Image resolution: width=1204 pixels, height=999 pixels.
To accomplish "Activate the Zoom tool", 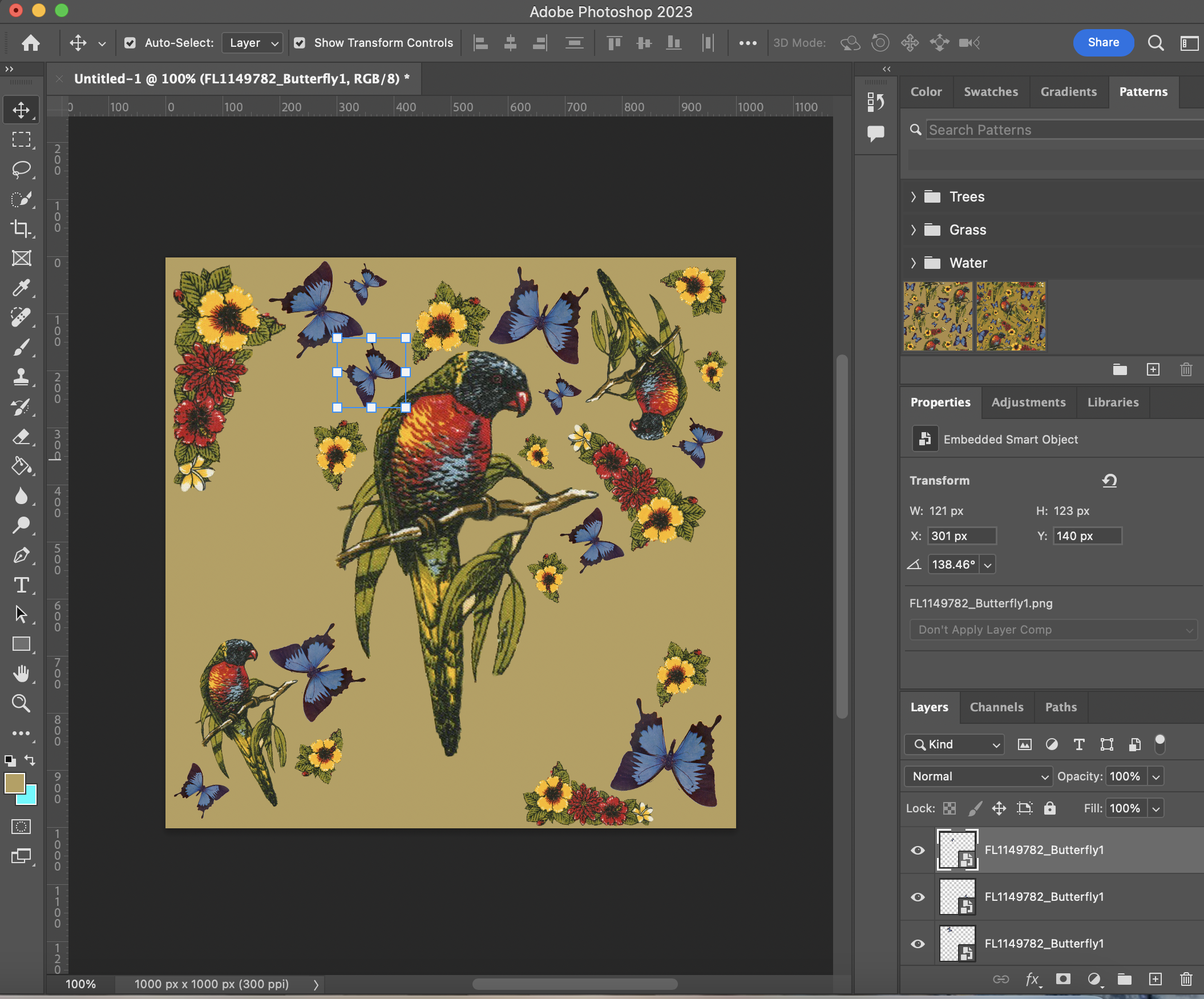I will pyautogui.click(x=21, y=704).
